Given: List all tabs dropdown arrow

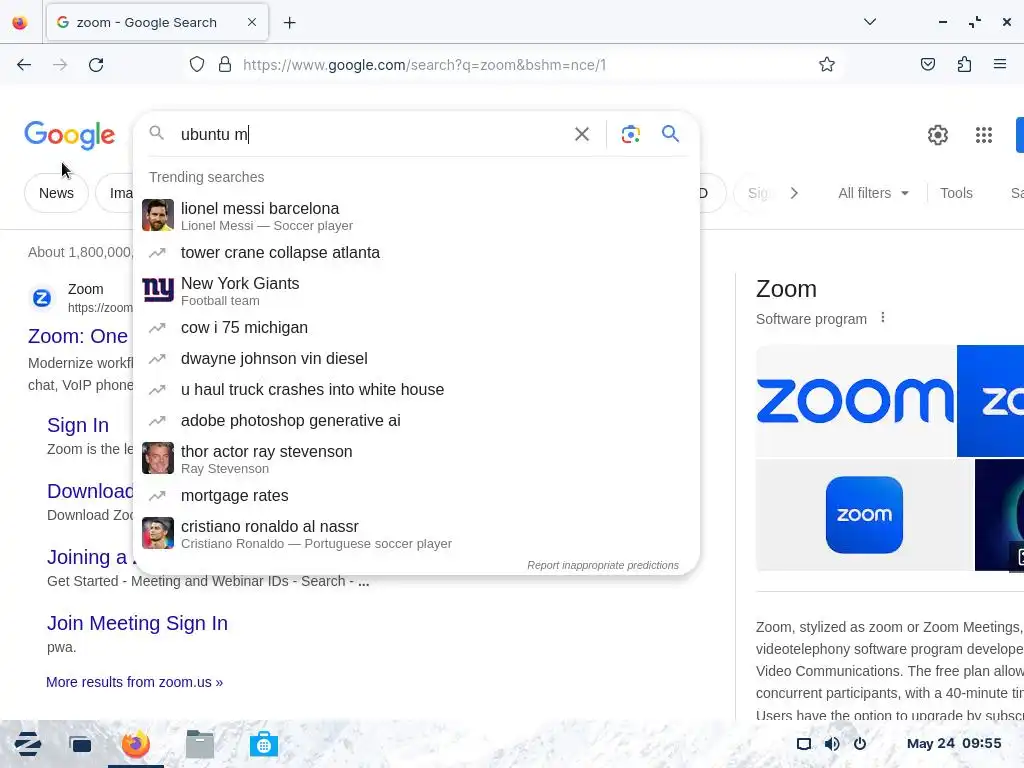Looking at the screenshot, I should (869, 22).
